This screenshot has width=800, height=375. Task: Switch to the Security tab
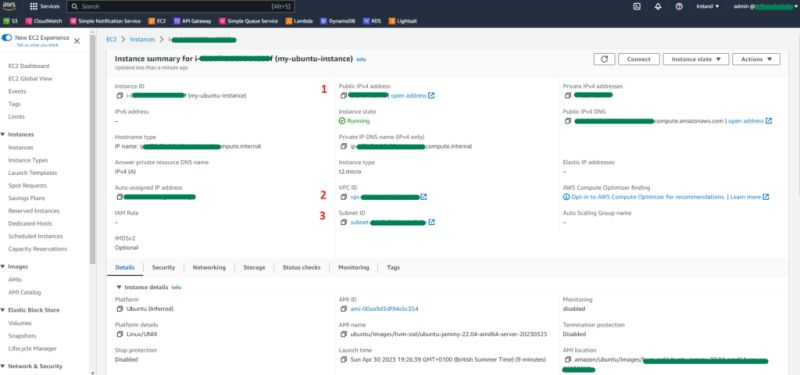163,267
